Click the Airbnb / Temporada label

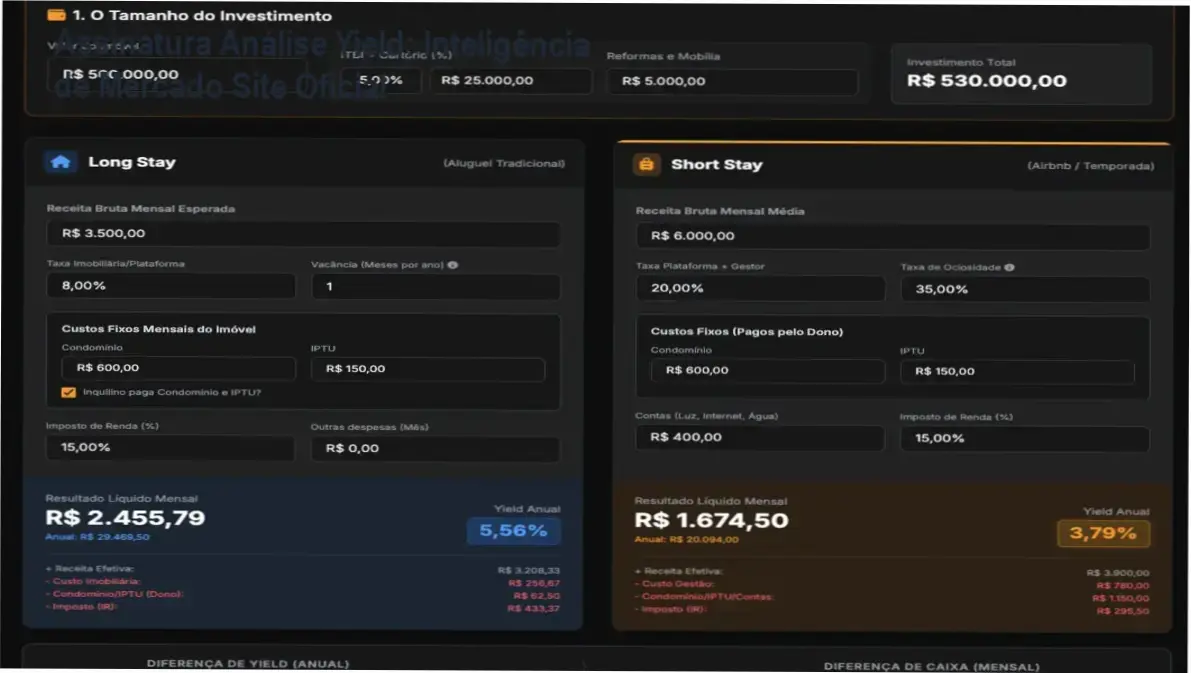(x=1091, y=166)
